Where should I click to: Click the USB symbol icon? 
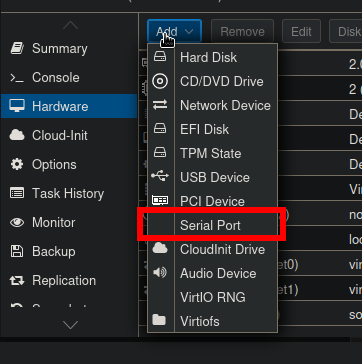tap(160, 176)
